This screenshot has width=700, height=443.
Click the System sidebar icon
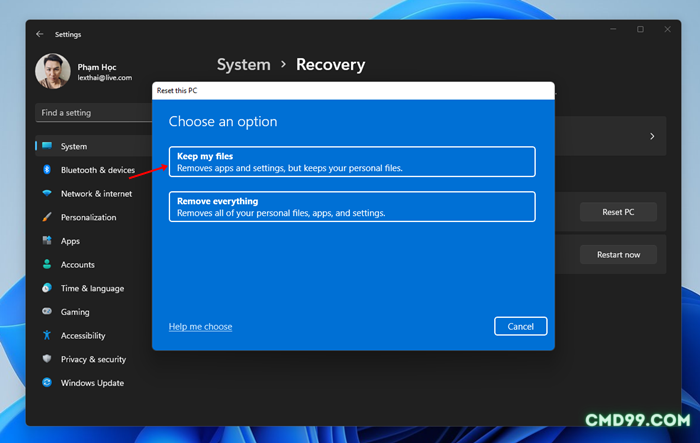47,146
